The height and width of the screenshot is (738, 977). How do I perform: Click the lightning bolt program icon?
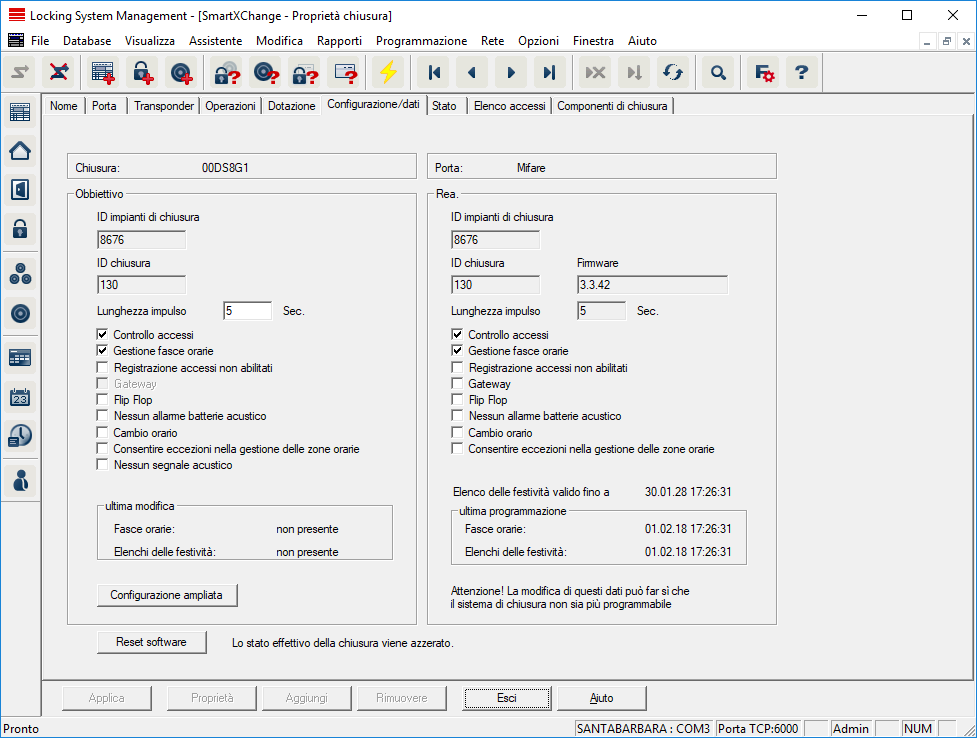click(x=388, y=72)
